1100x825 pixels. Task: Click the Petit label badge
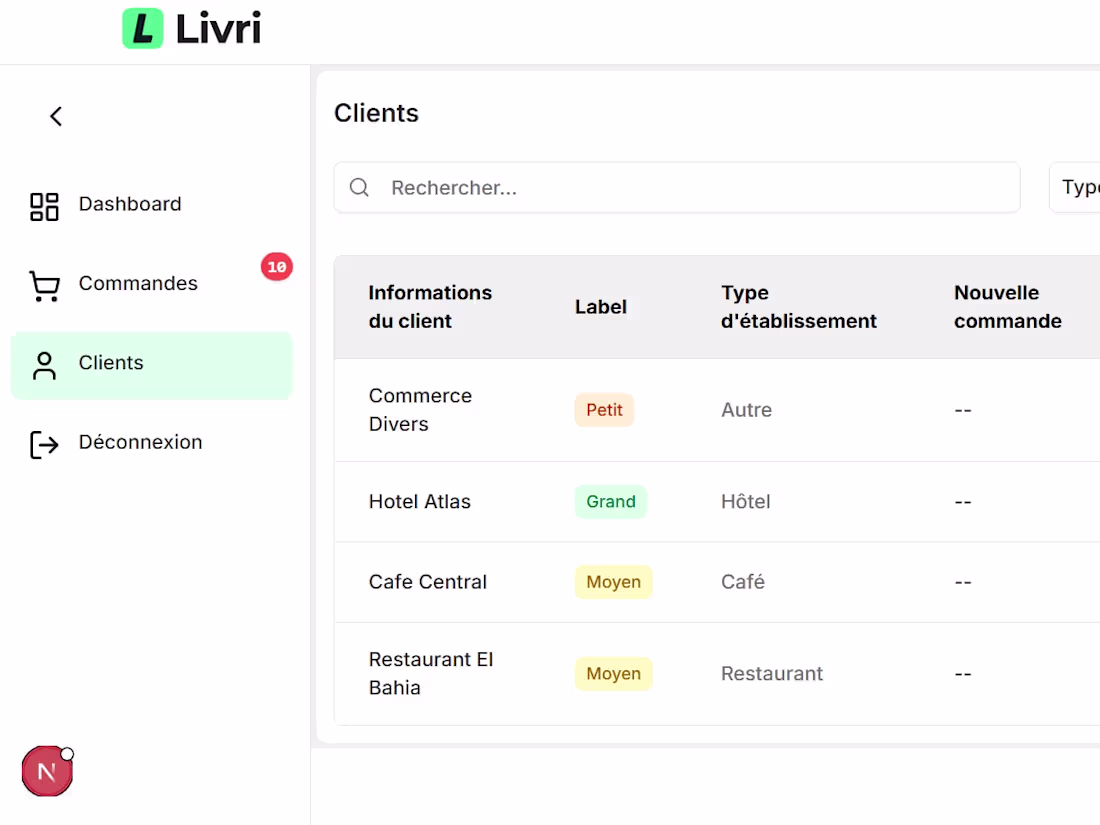(604, 410)
